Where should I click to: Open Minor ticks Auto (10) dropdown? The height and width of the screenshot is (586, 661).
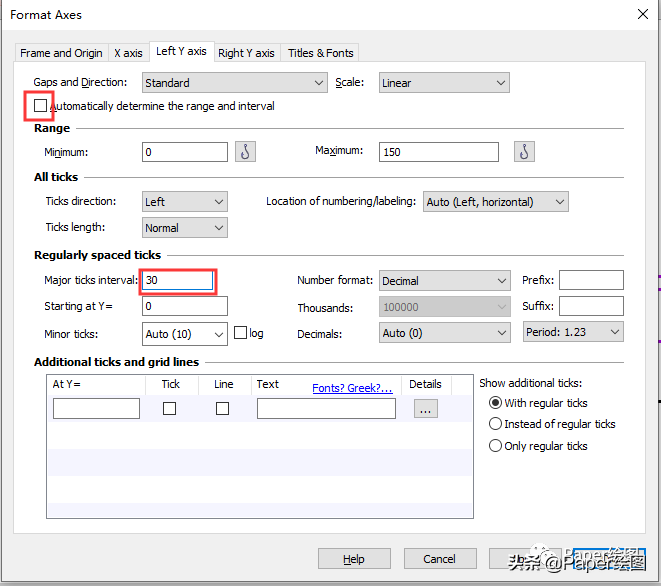(185, 334)
